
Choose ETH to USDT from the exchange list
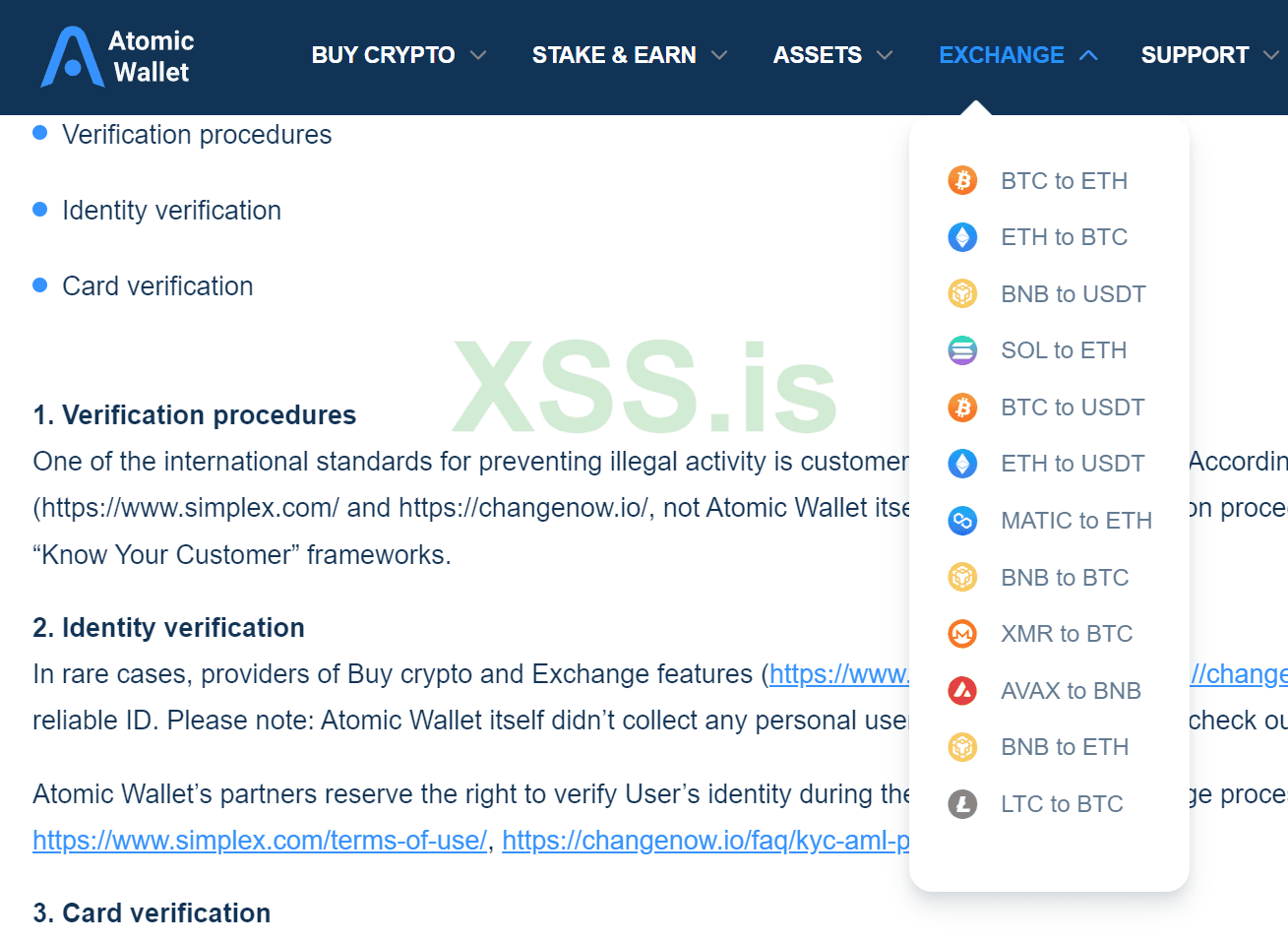(1072, 464)
